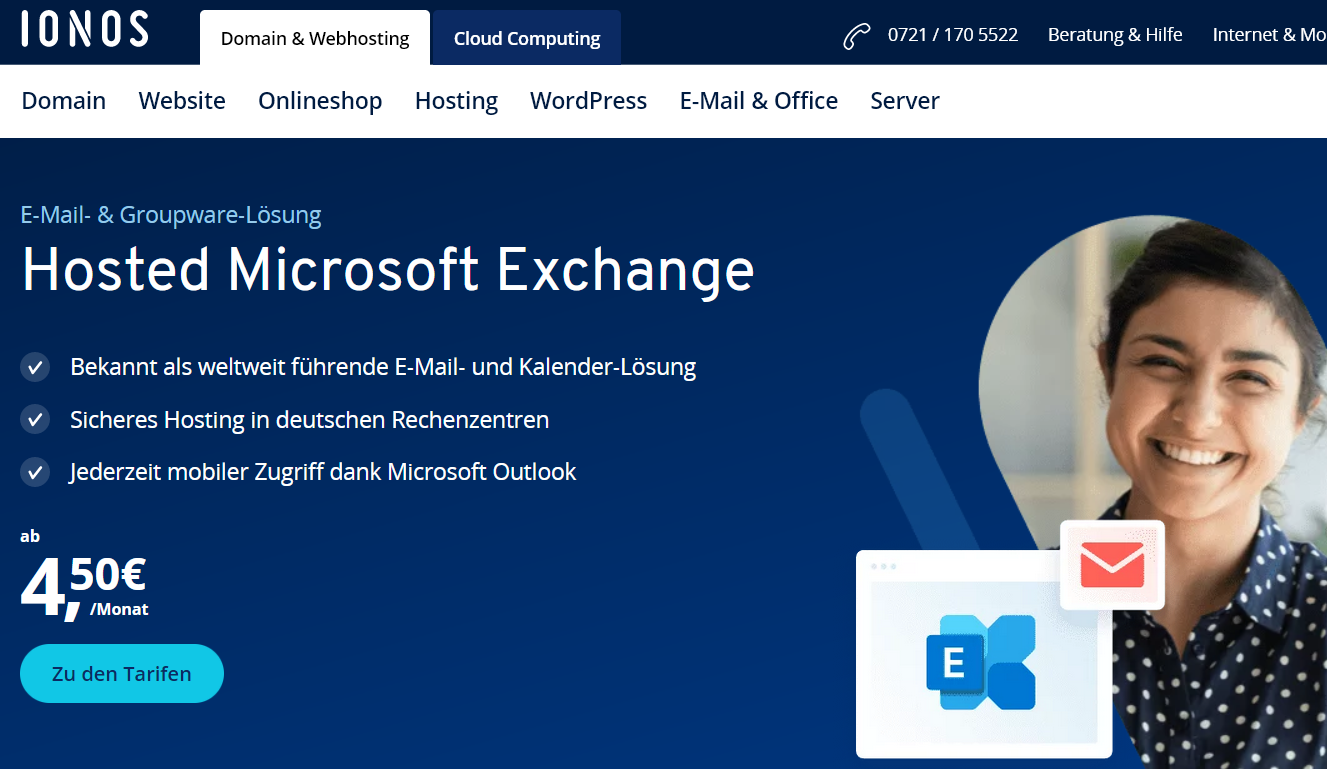Click checkmark icon beside Sicheres Hosting line
Image resolution: width=1327 pixels, height=769 pixels.
point(35,419)
